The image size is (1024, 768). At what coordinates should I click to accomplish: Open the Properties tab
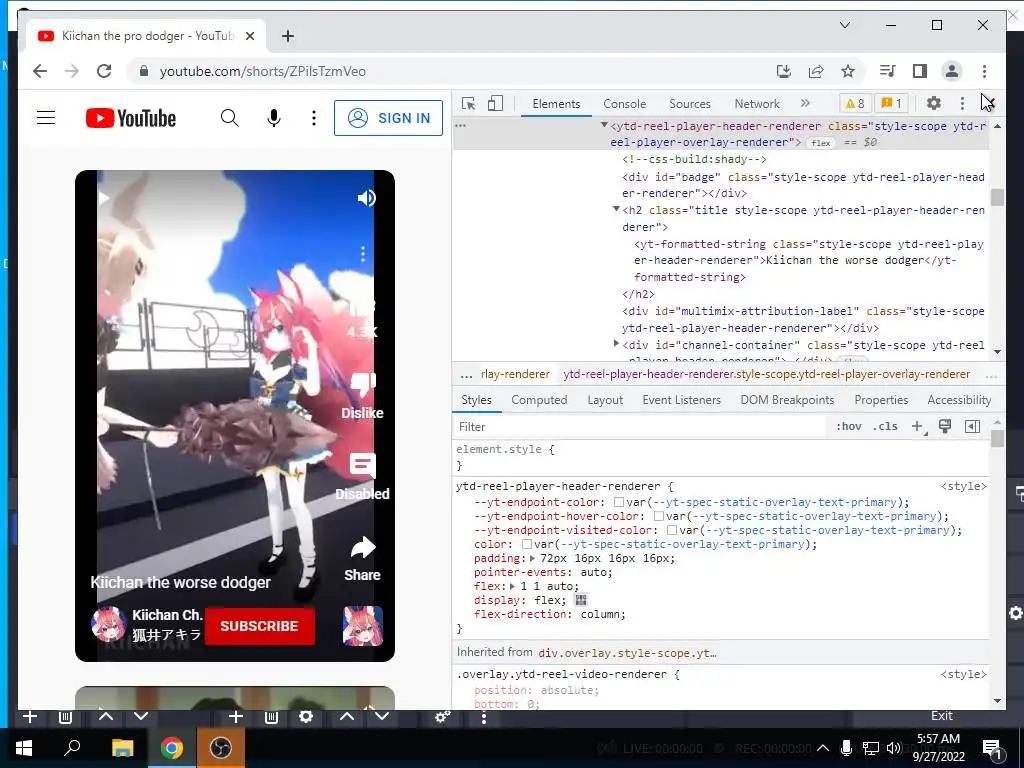tap(881, 400)
